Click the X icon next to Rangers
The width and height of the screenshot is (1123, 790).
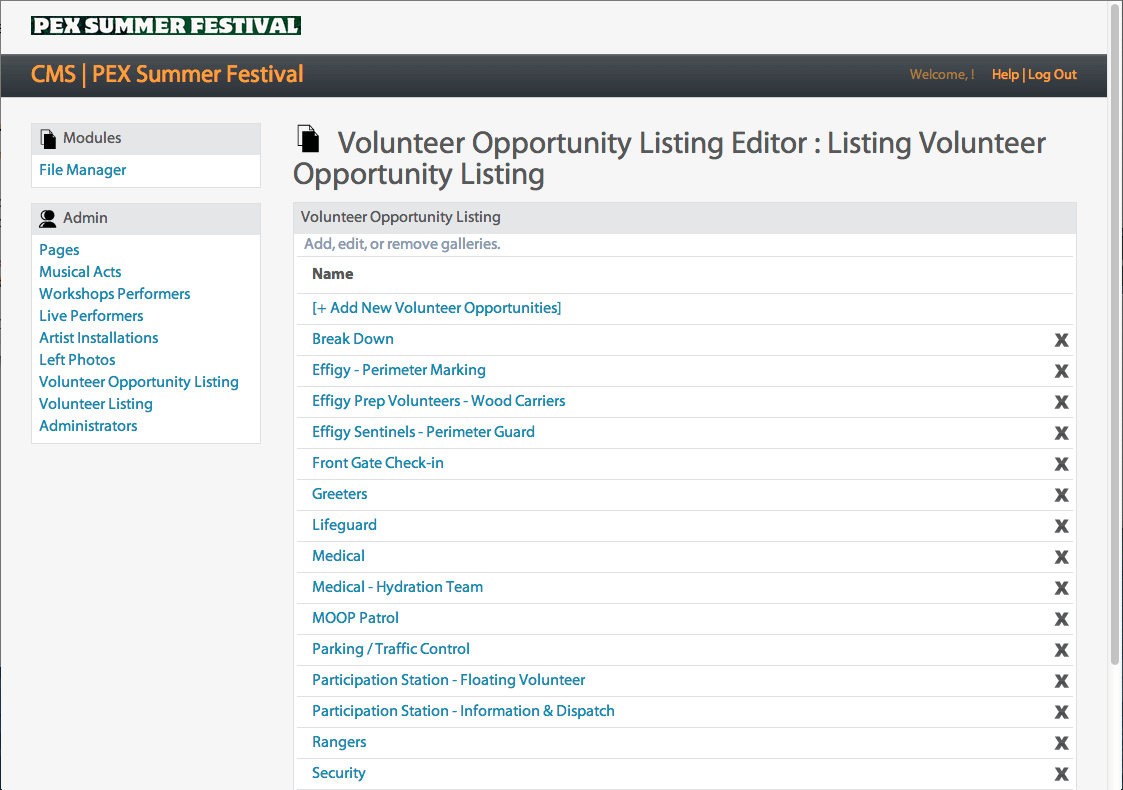pyautogui.click(x=1061, y=743)
